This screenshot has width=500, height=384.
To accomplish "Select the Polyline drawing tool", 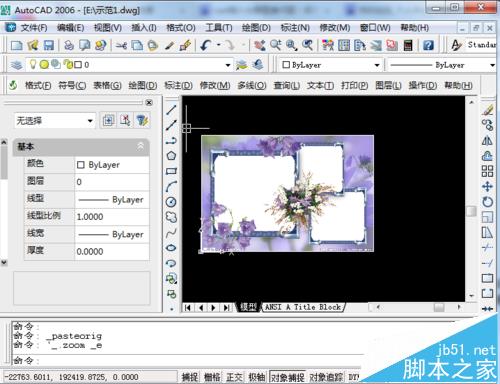I will pyautogui.click(x=171, y=140).
